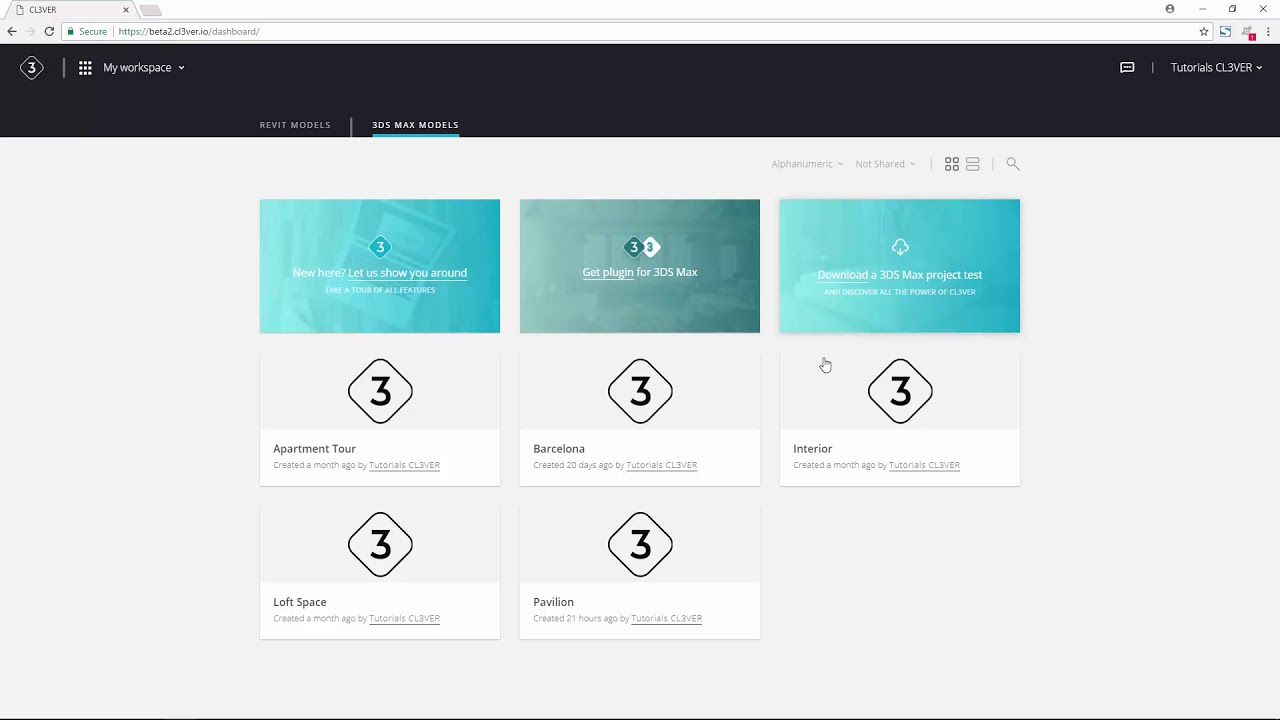Click the red-badged extension icon
Image resolution: width=1280 pixels, height=720 pixels.
click(1249, 33)
